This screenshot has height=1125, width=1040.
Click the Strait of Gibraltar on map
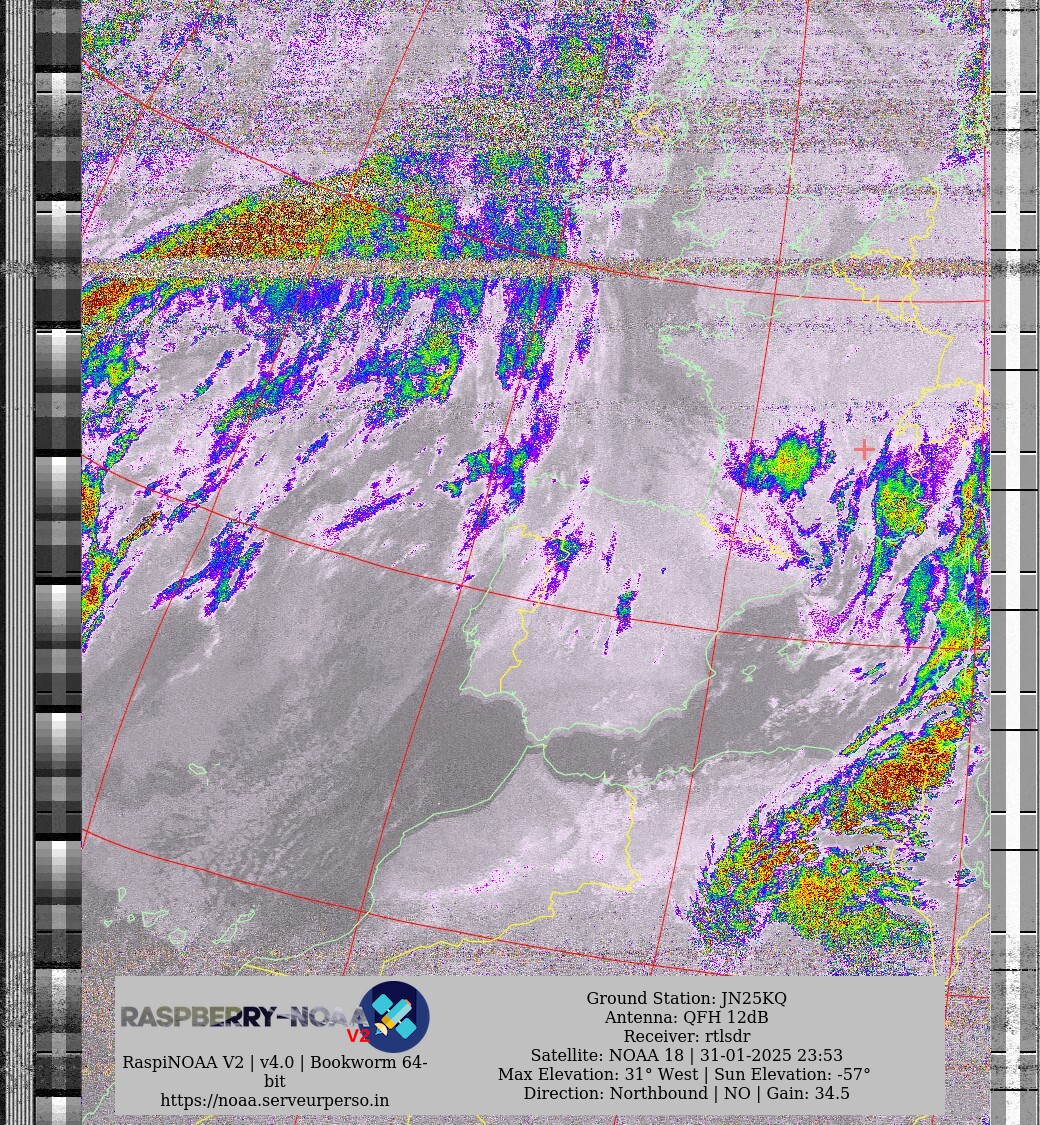pos(535,742)
